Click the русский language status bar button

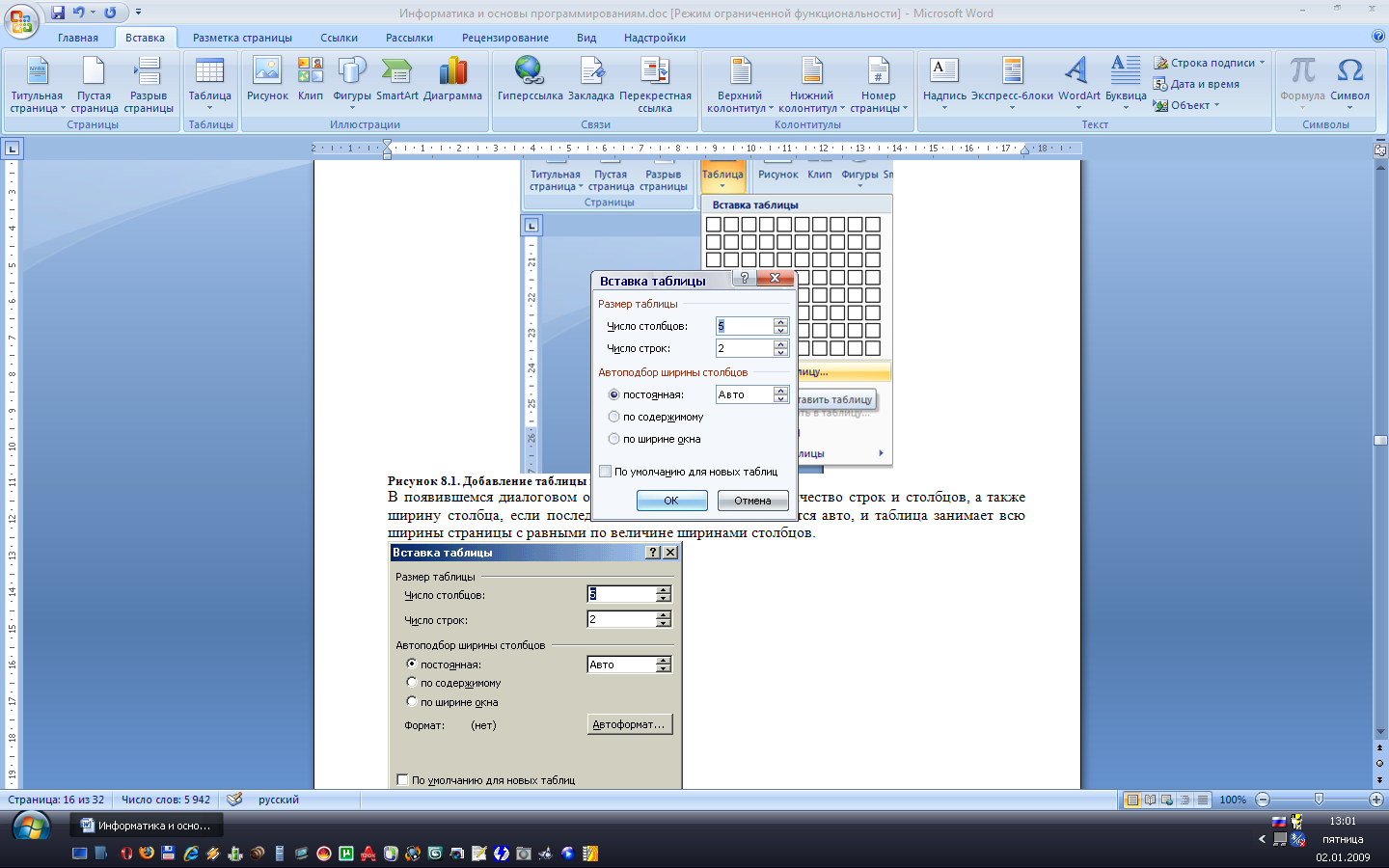[279, 800]
